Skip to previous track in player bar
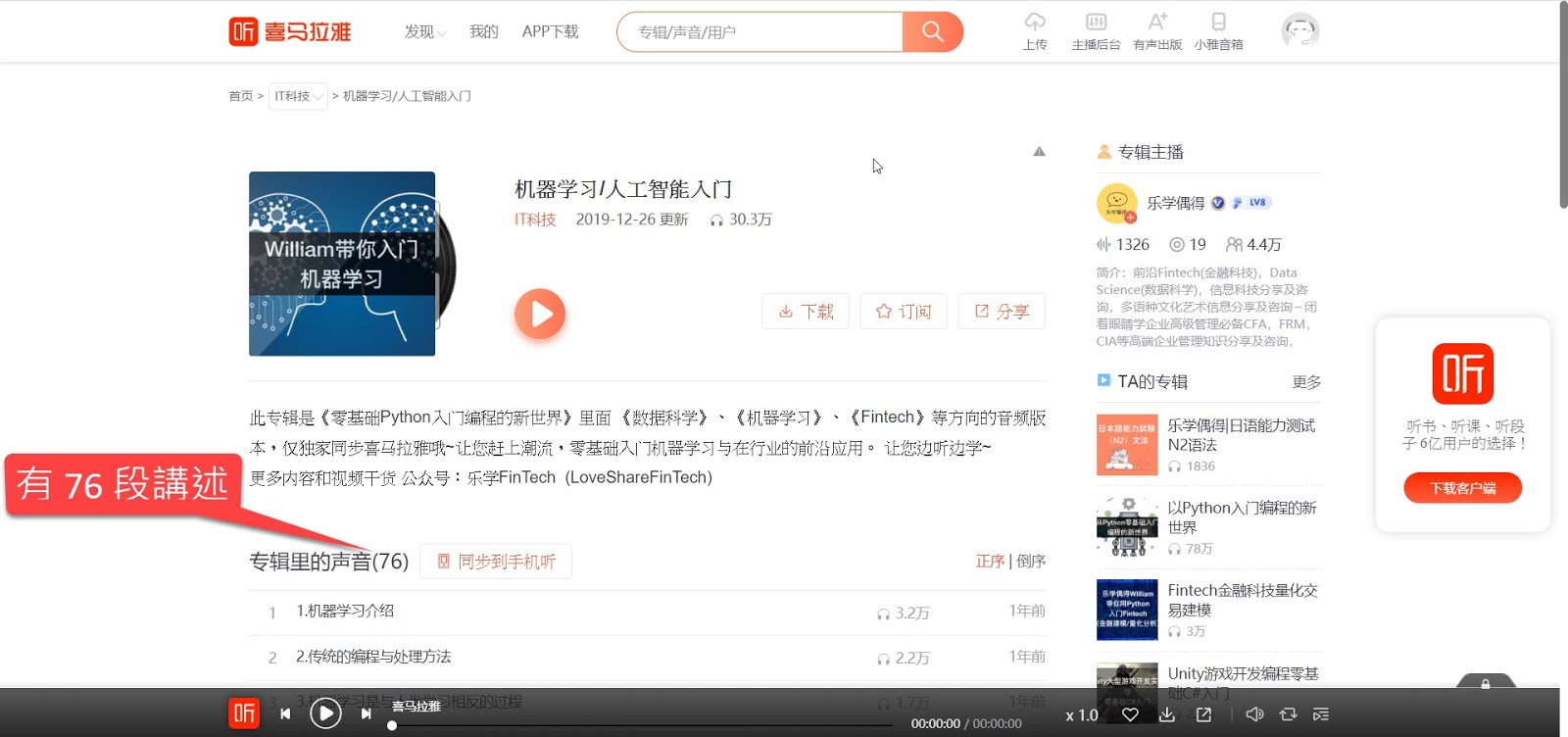 285,713
